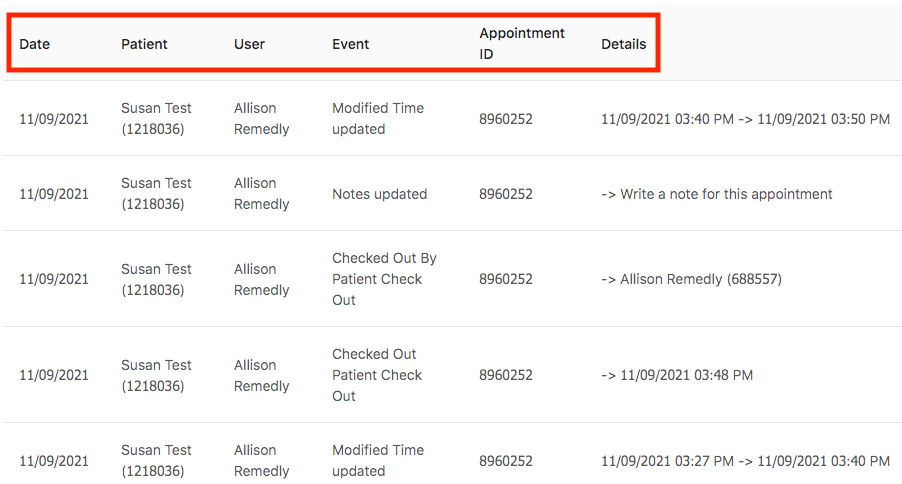The image size is (902, 484).
Task: Select the 'Checked Out By Patient Check Out' event
Action: (384, 279)
